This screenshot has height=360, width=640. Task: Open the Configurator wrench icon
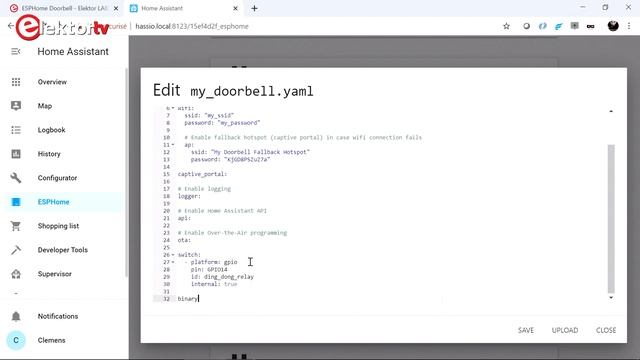tap(16, 178)
